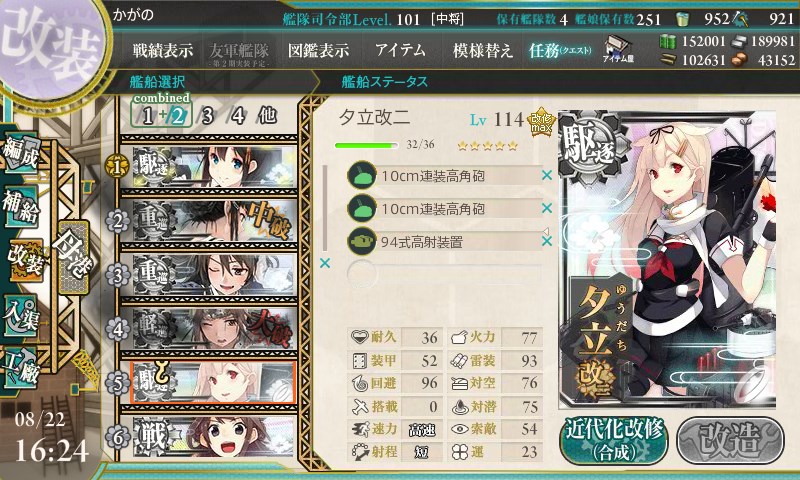Open the 入渠 docking repair icon
800x480 pixels.
pyautogui.click(x=21, y=315)
